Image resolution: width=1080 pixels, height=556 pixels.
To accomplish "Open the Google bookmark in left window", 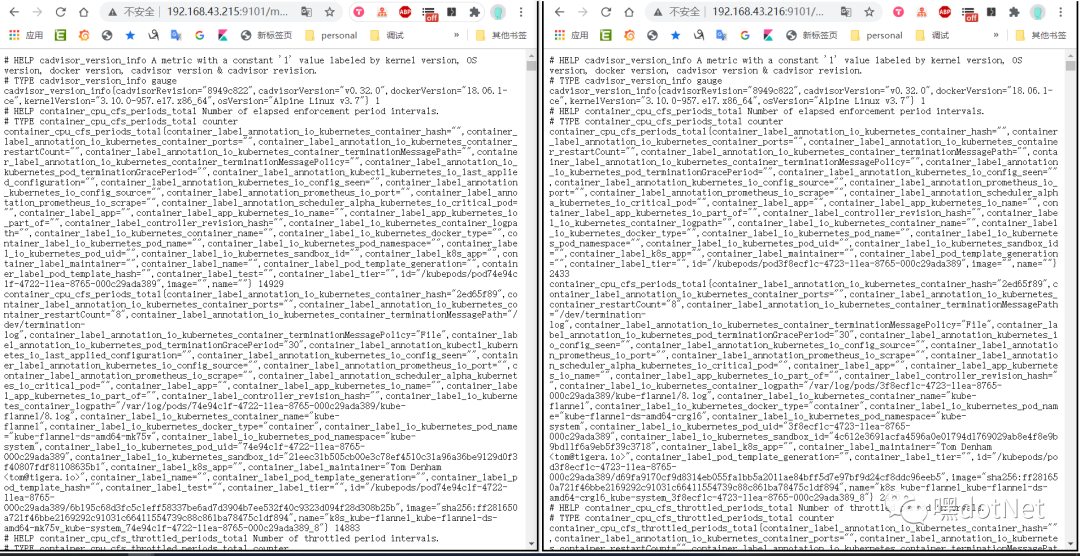I will 199,35.
